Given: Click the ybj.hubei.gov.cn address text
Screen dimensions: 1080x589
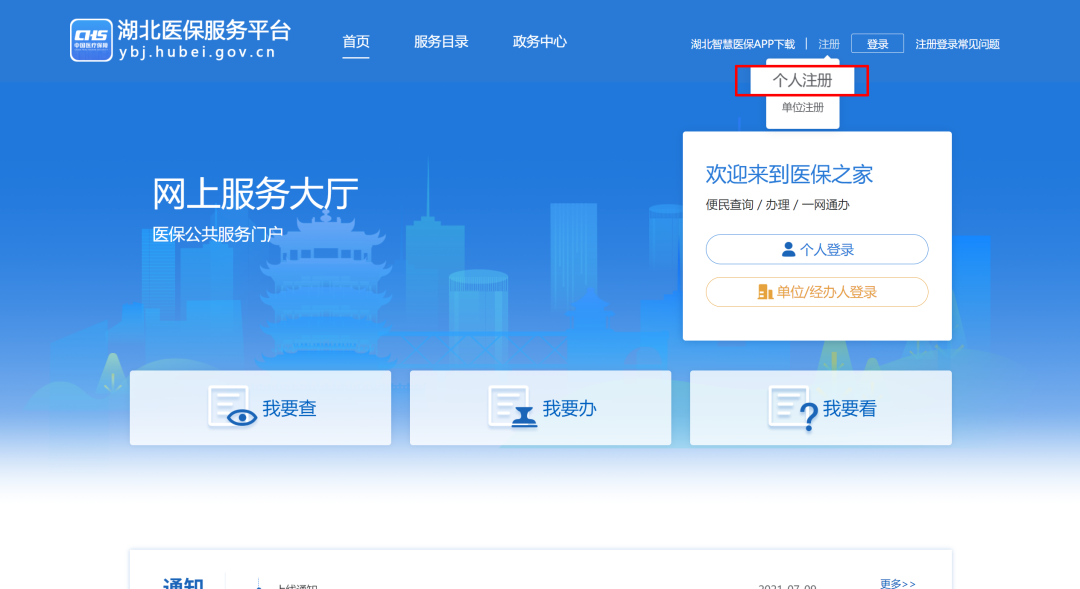Looking at the screenshot, I should [x=197, y=52].
